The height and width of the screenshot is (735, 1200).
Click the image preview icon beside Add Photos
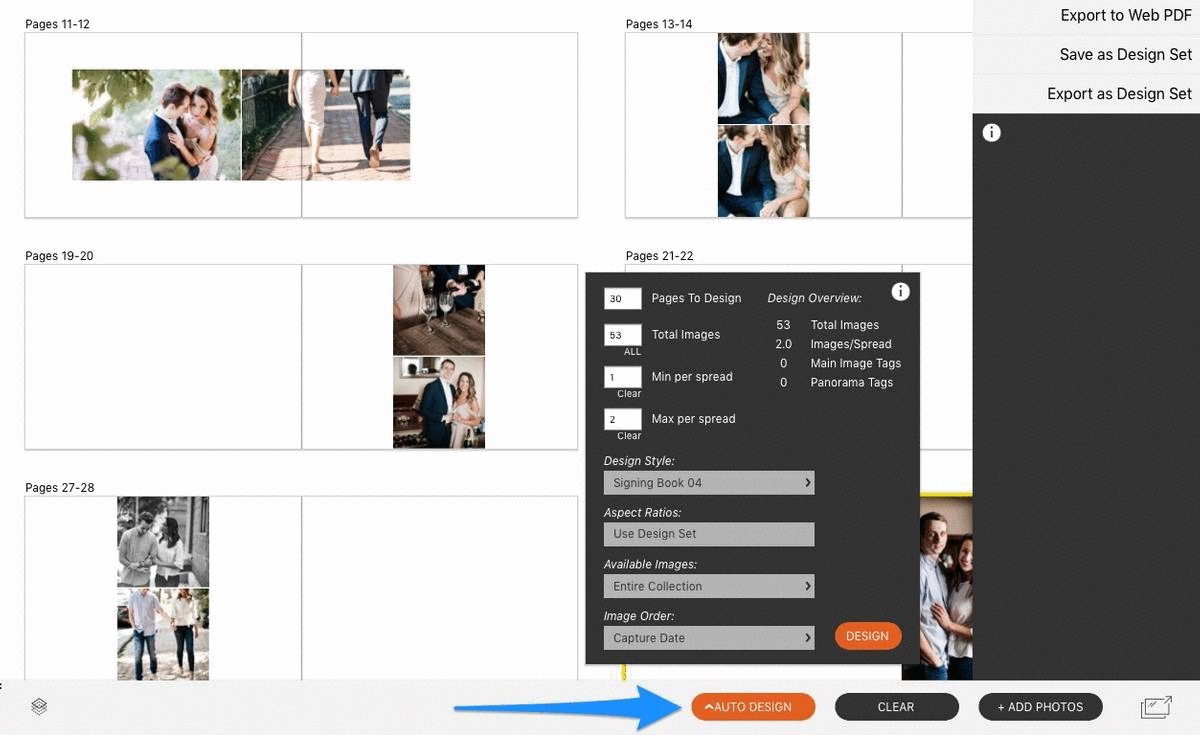point(1156,707)
